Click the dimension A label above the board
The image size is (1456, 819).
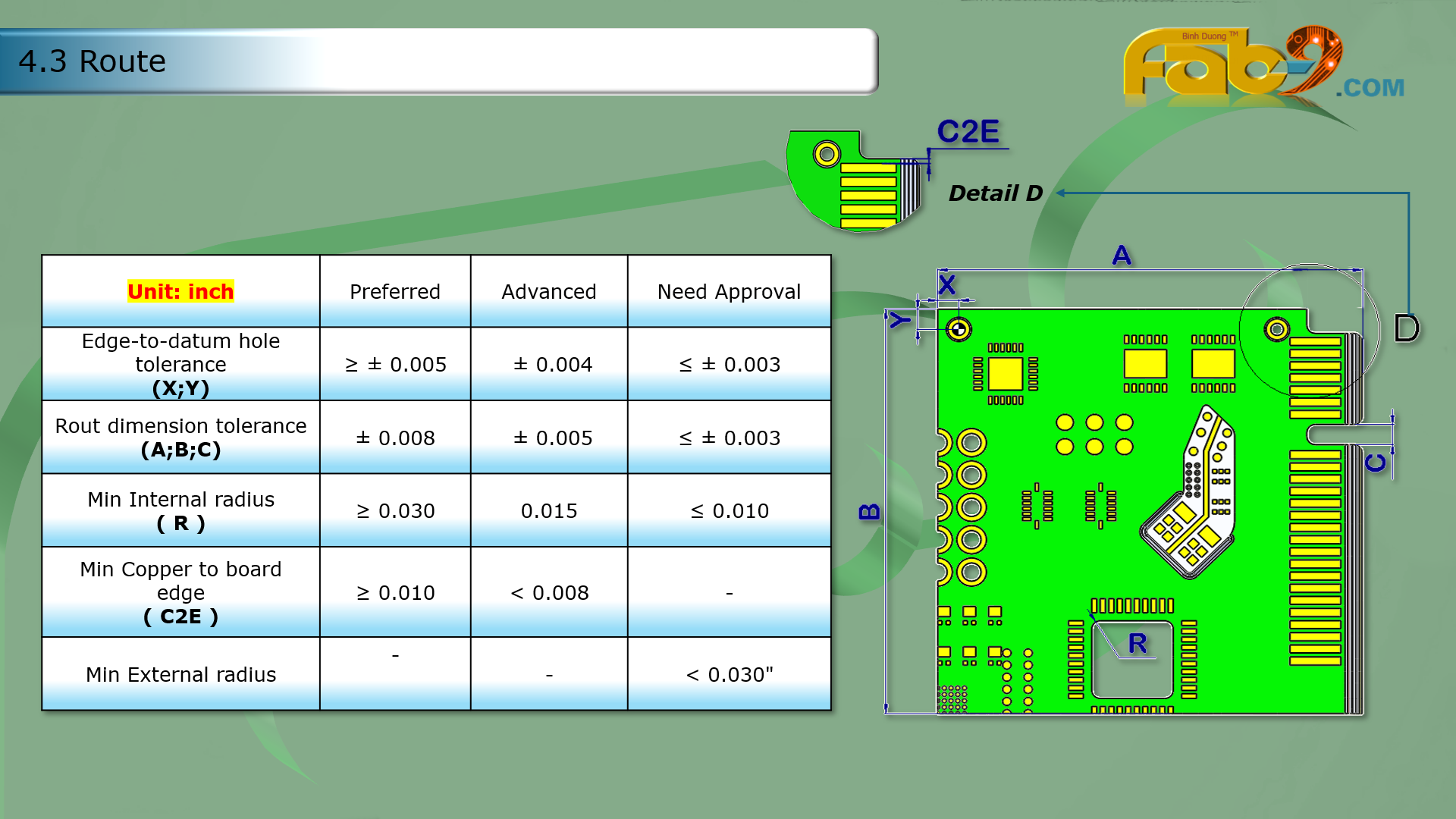1122,255
